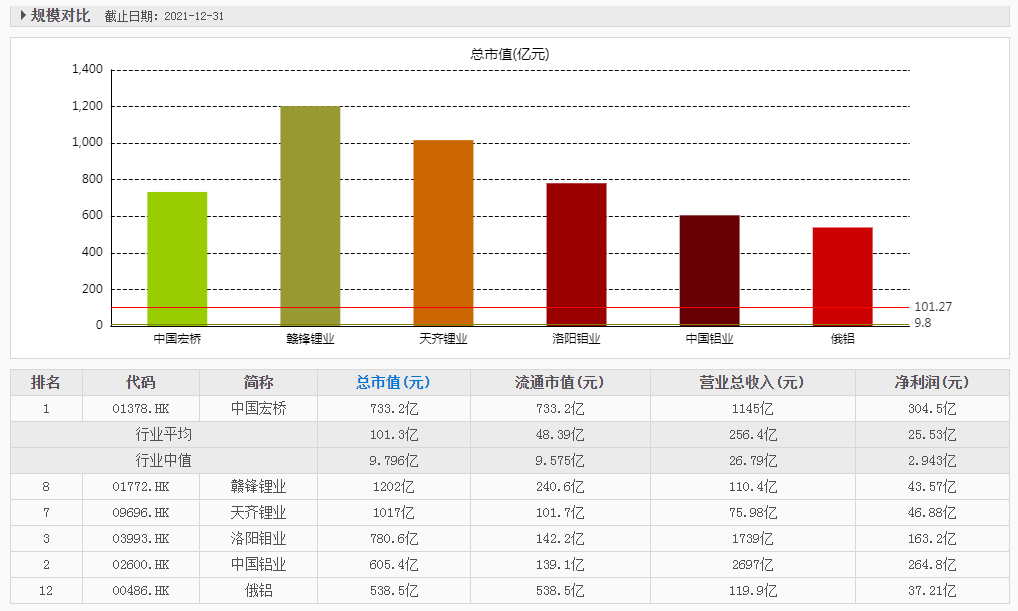1018x611 pixels.
Task: Click stock code 02600.HK
Action: [x=140, y=564]
